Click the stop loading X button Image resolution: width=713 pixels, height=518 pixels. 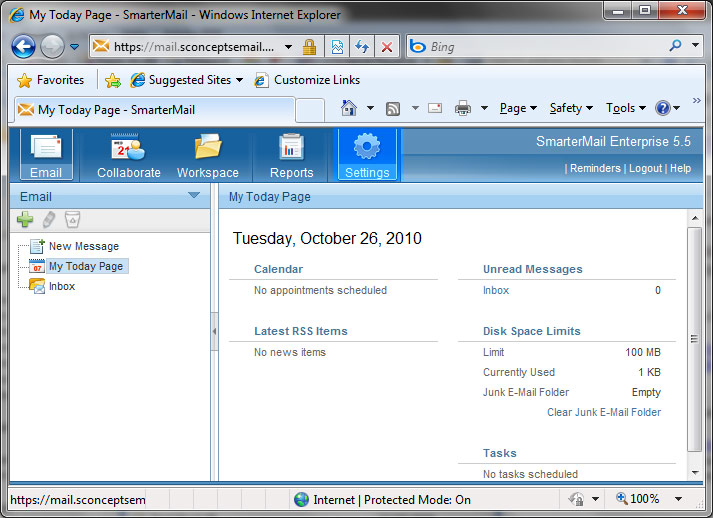(x=387, y=47)
